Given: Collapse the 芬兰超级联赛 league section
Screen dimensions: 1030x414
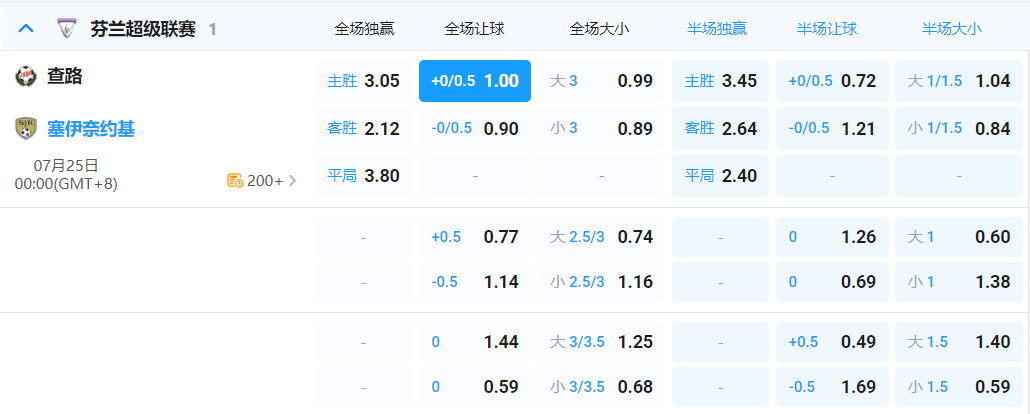Looking at the screenshot, I should coord(26,29).
